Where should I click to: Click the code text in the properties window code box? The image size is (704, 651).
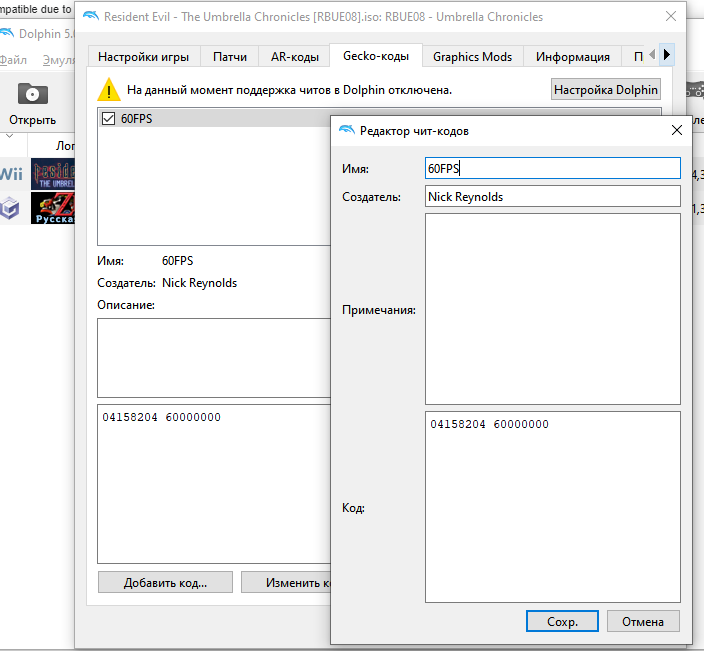point(162,417)
